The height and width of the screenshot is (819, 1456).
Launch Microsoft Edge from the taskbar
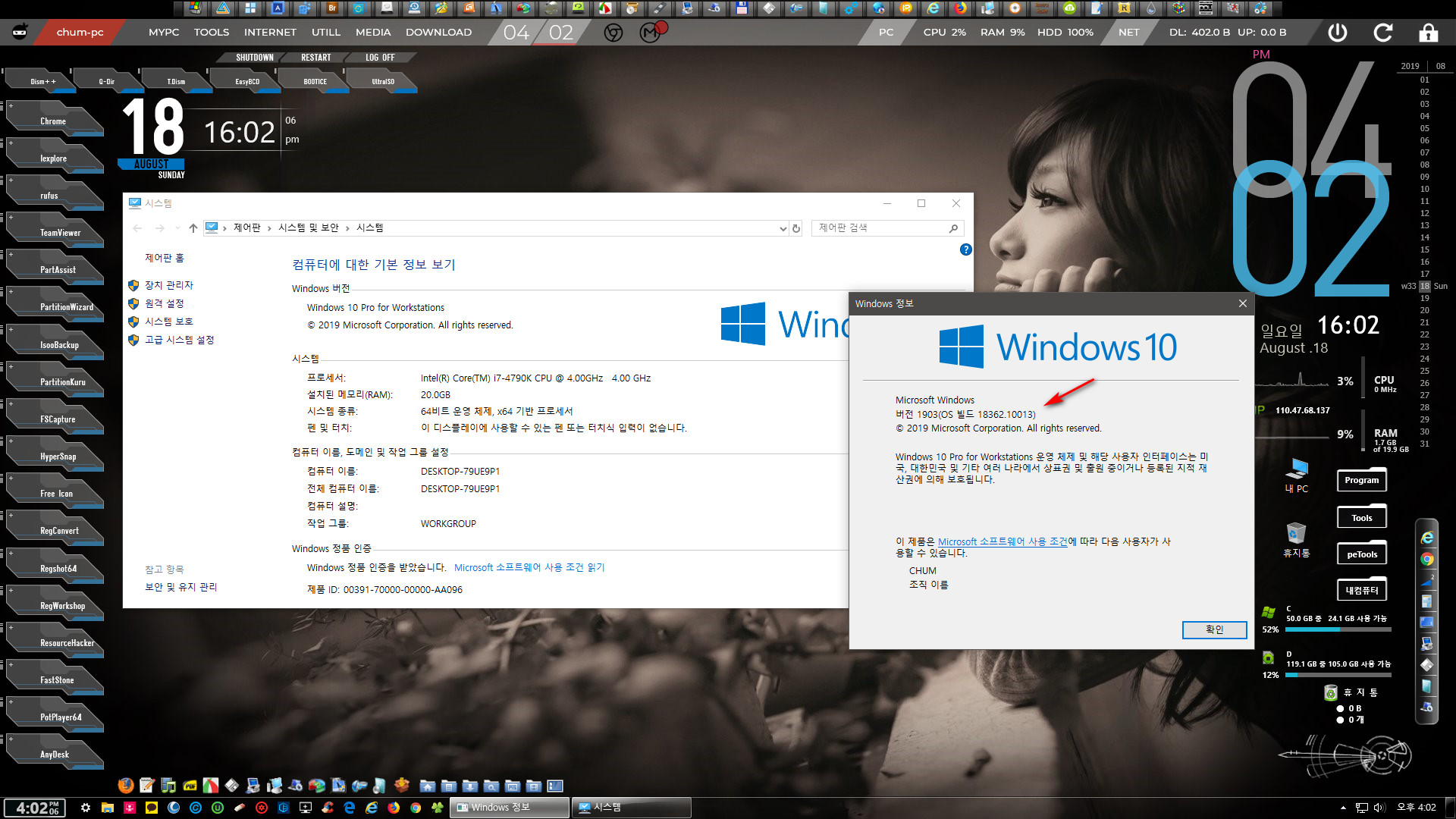pos(350,808)
